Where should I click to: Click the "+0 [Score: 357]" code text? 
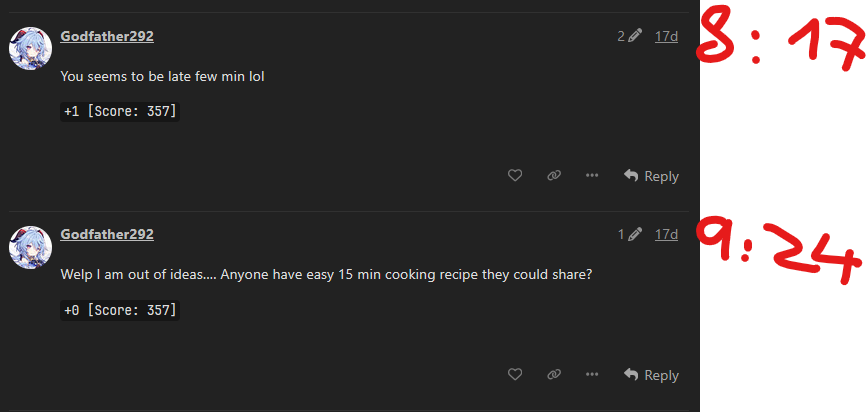click(120, 311)
